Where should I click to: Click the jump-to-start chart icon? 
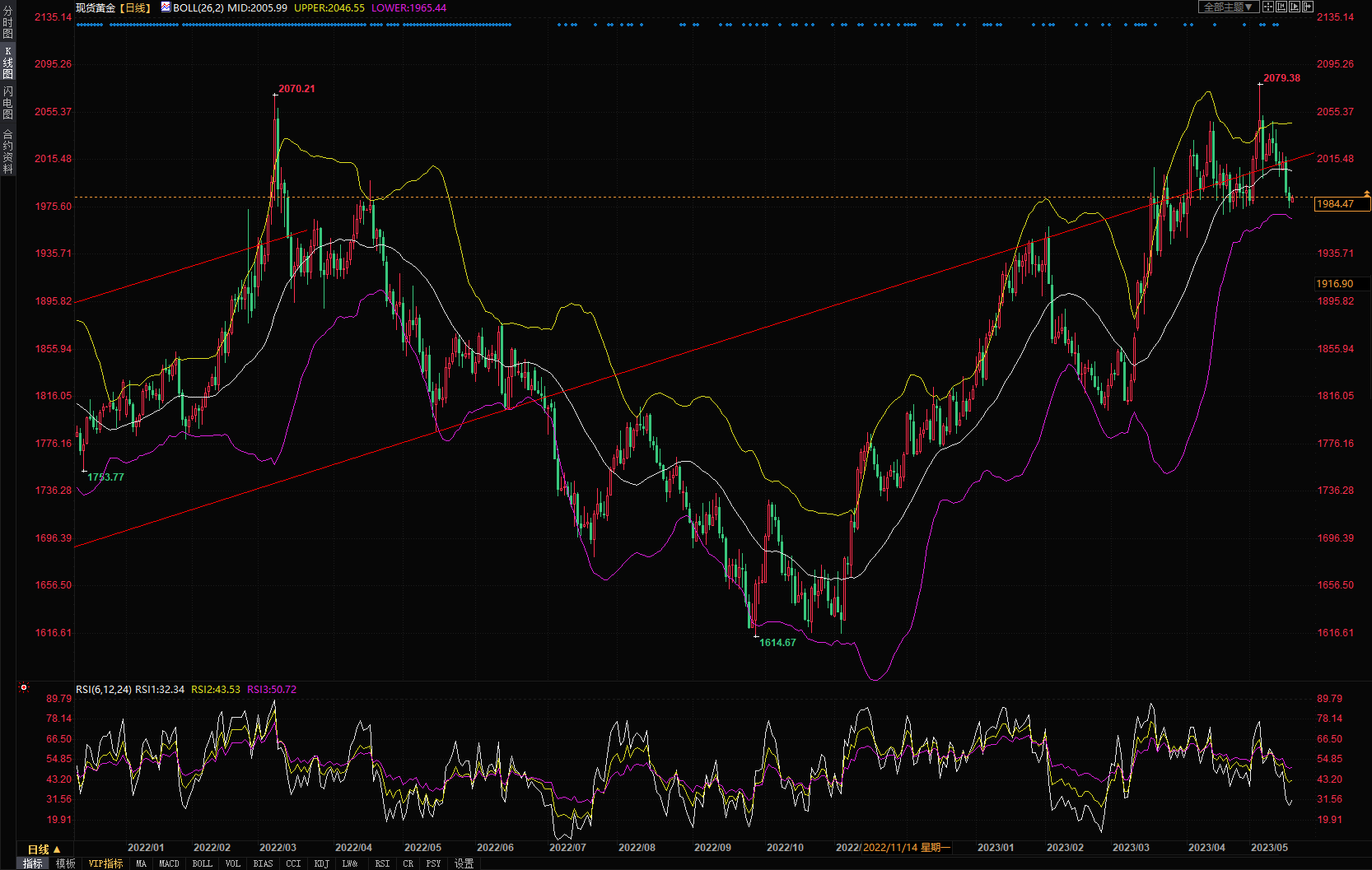coord(1281,7)
